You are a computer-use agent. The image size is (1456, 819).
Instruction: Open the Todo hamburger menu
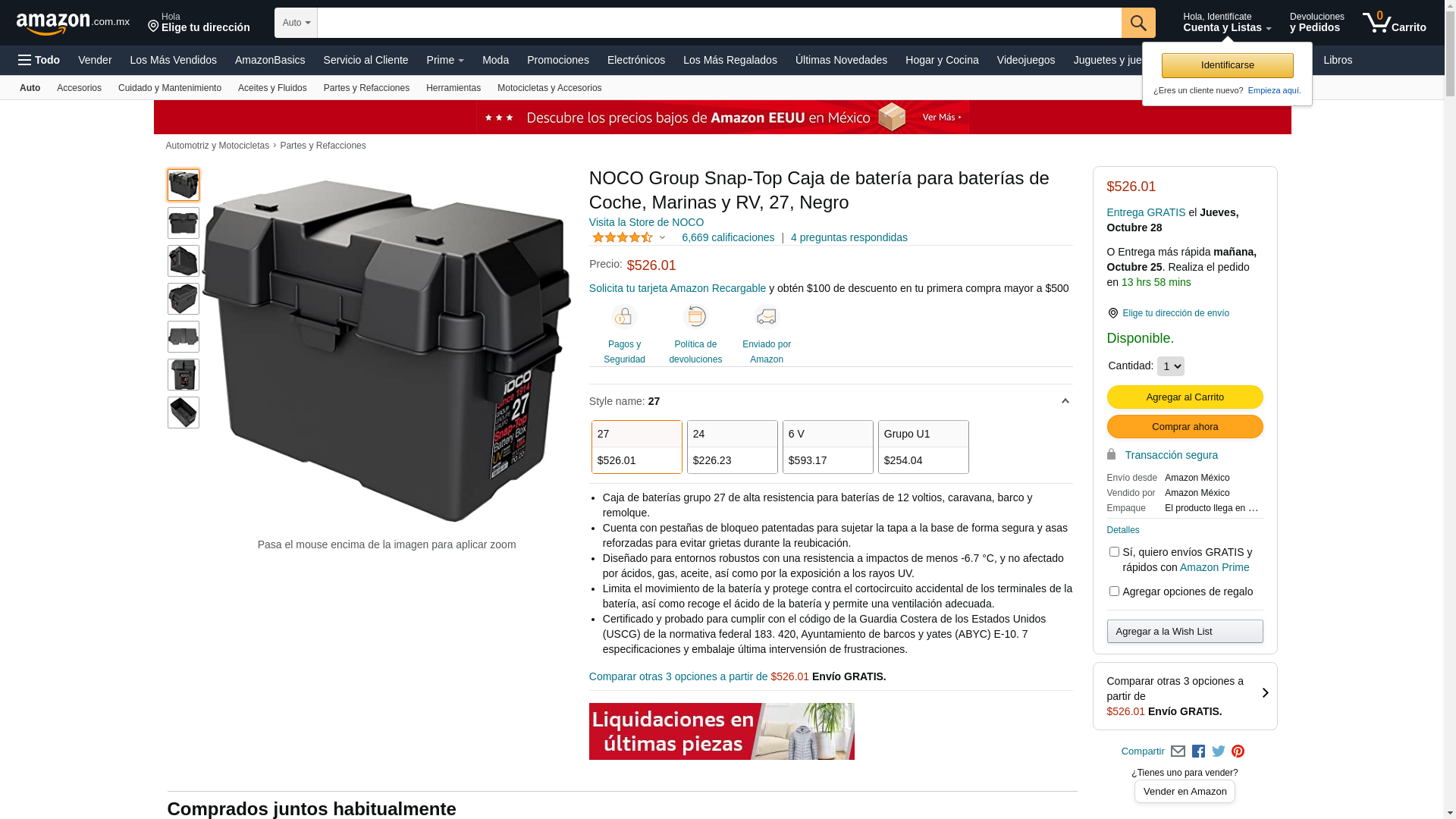pos(39,60)
